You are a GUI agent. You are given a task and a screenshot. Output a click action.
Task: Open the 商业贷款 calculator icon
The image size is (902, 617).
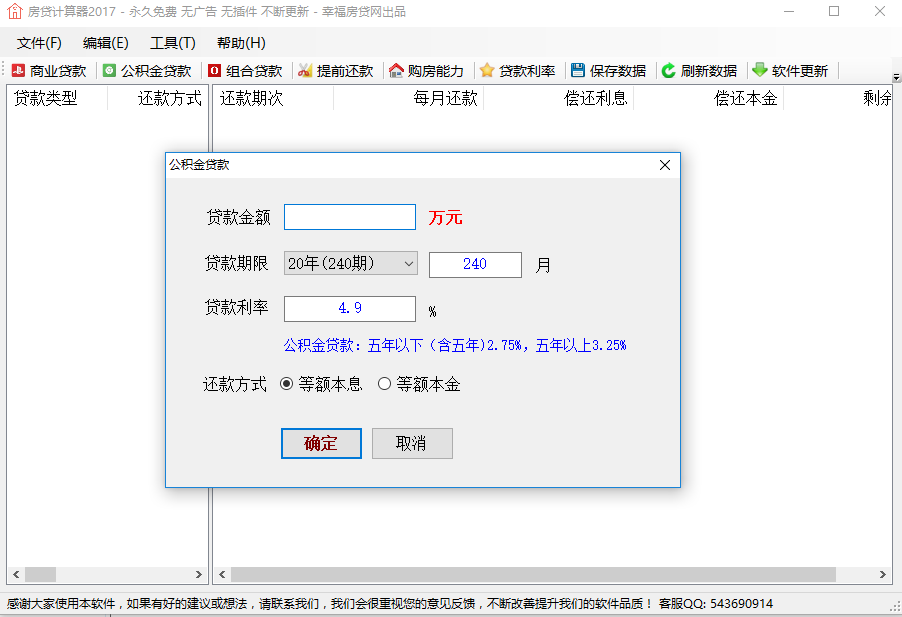click(48, 71)
